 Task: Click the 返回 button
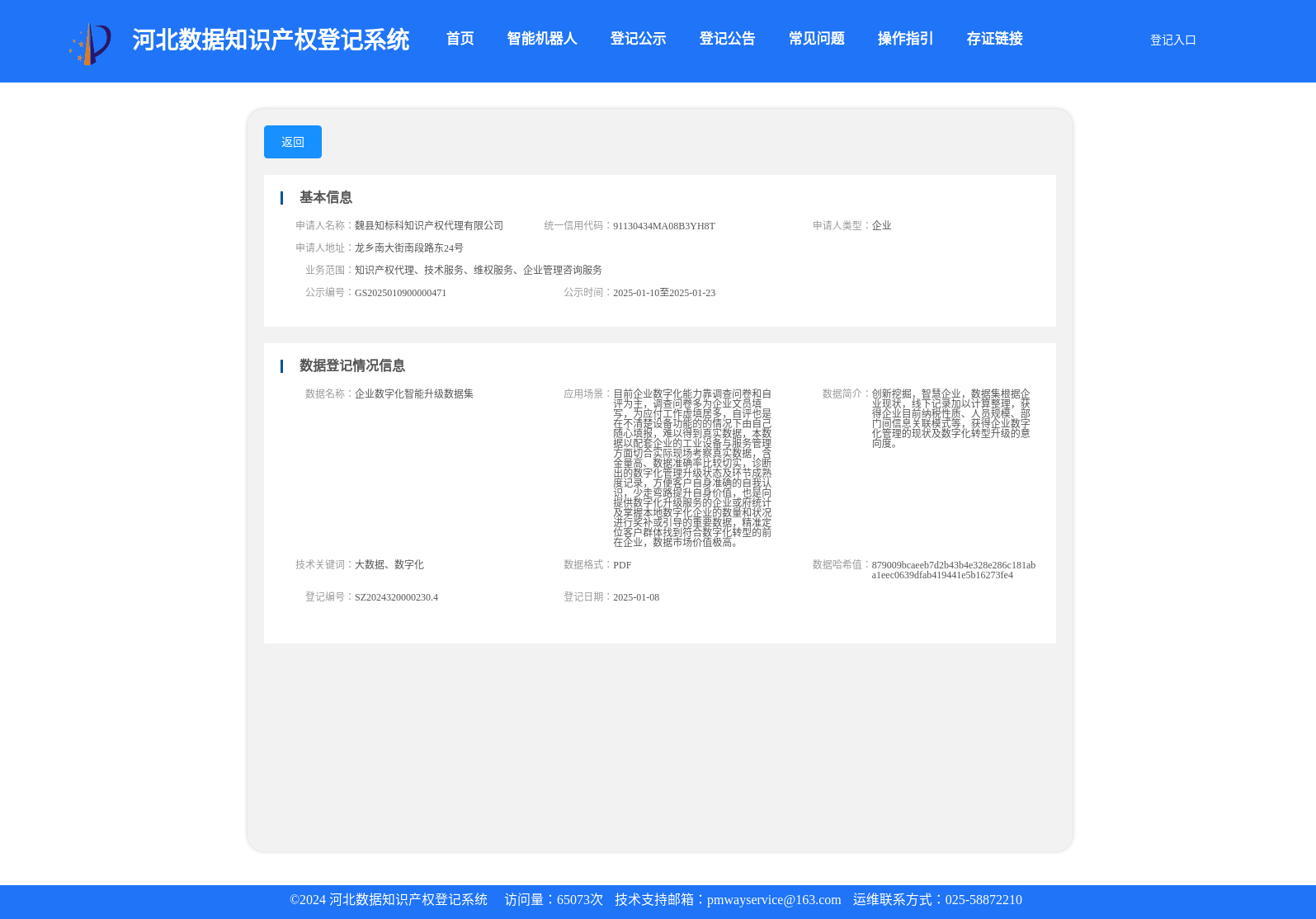[x=293, y=142]
